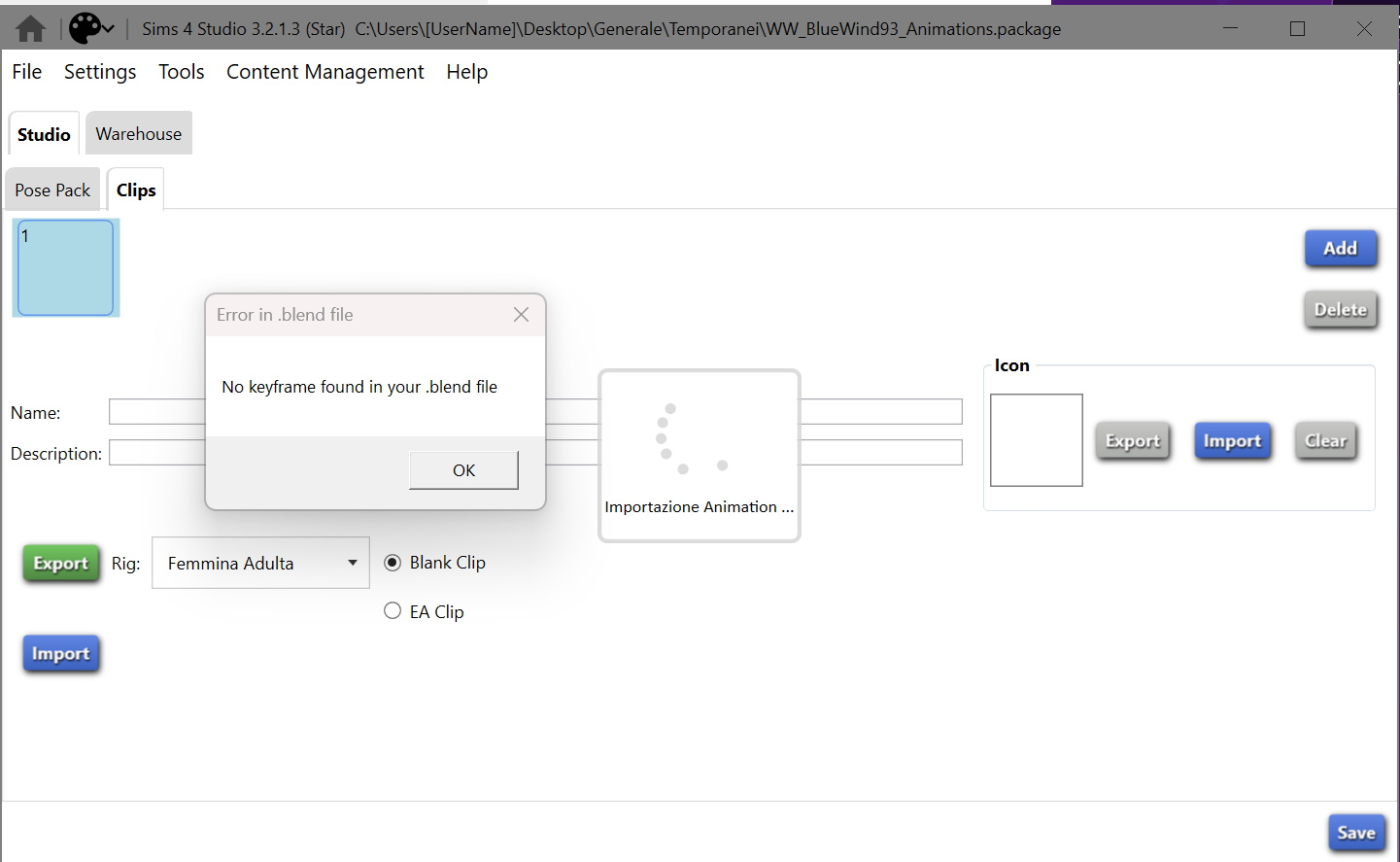Open the Content Management menu
The image size is (1400, 862).
pos(325,72)
